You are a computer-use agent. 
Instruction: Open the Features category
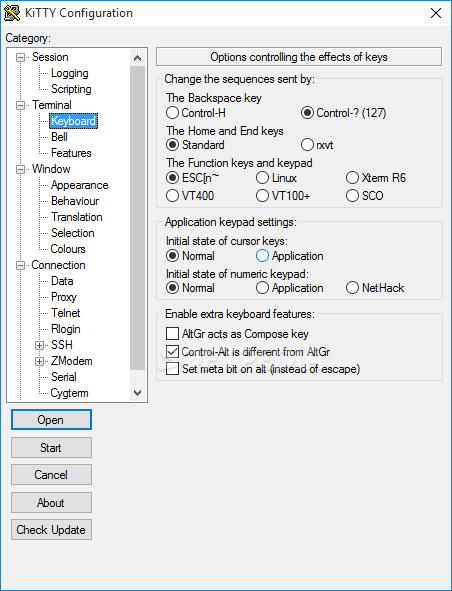click(71, 153)
